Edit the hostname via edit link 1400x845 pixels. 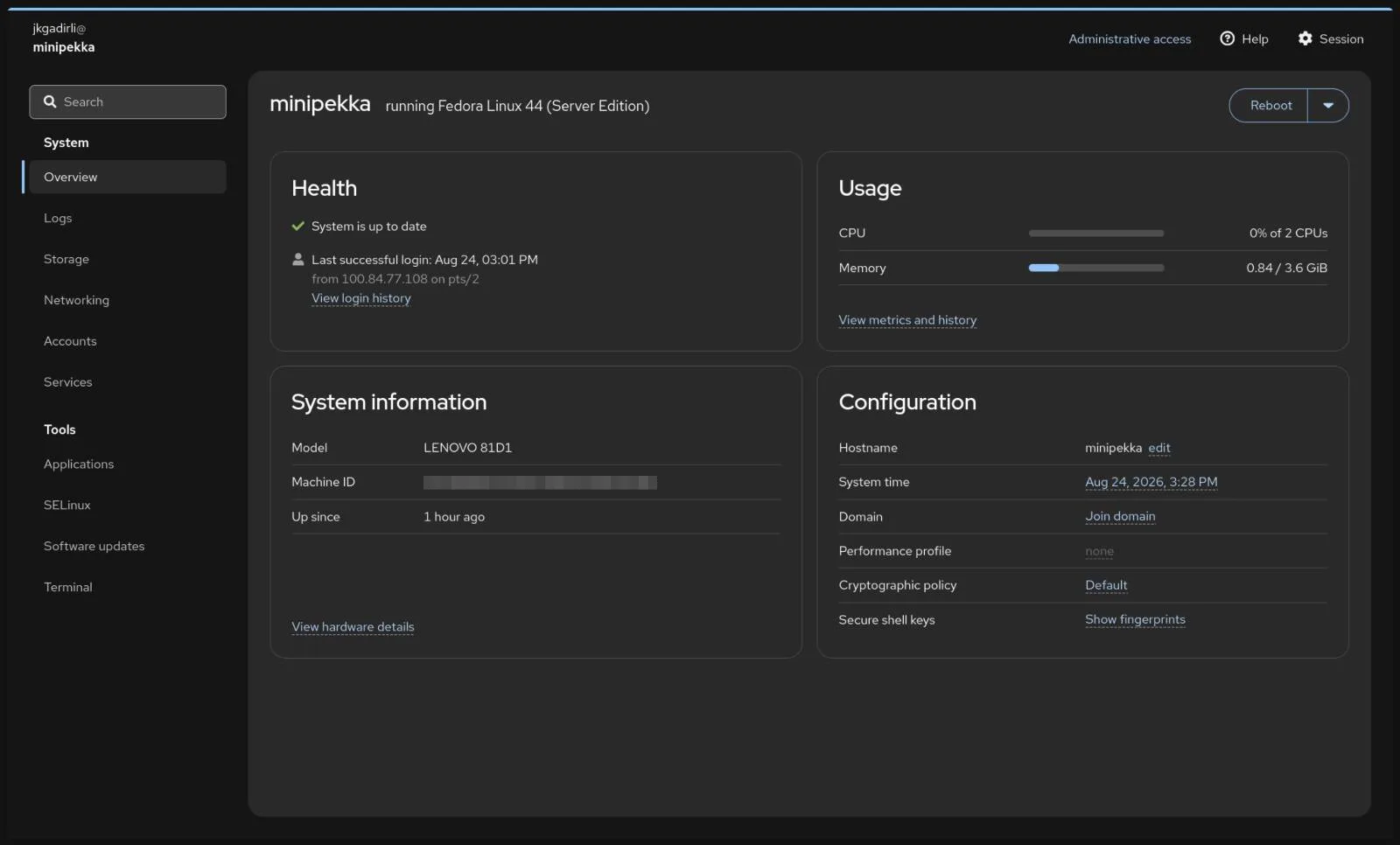[1159, 448]
